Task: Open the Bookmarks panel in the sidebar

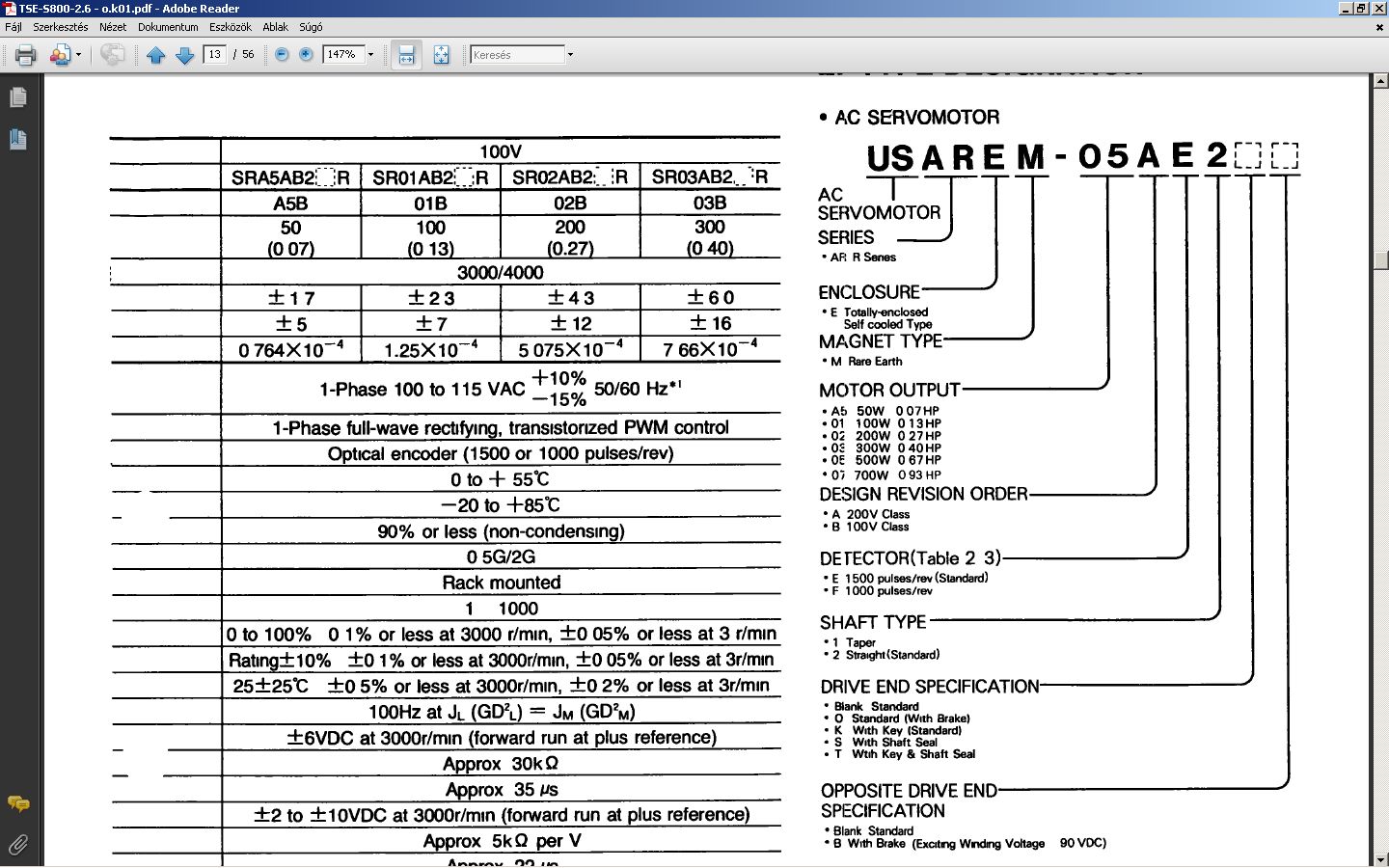Action: pyautogui.click(x=17, y=139)
